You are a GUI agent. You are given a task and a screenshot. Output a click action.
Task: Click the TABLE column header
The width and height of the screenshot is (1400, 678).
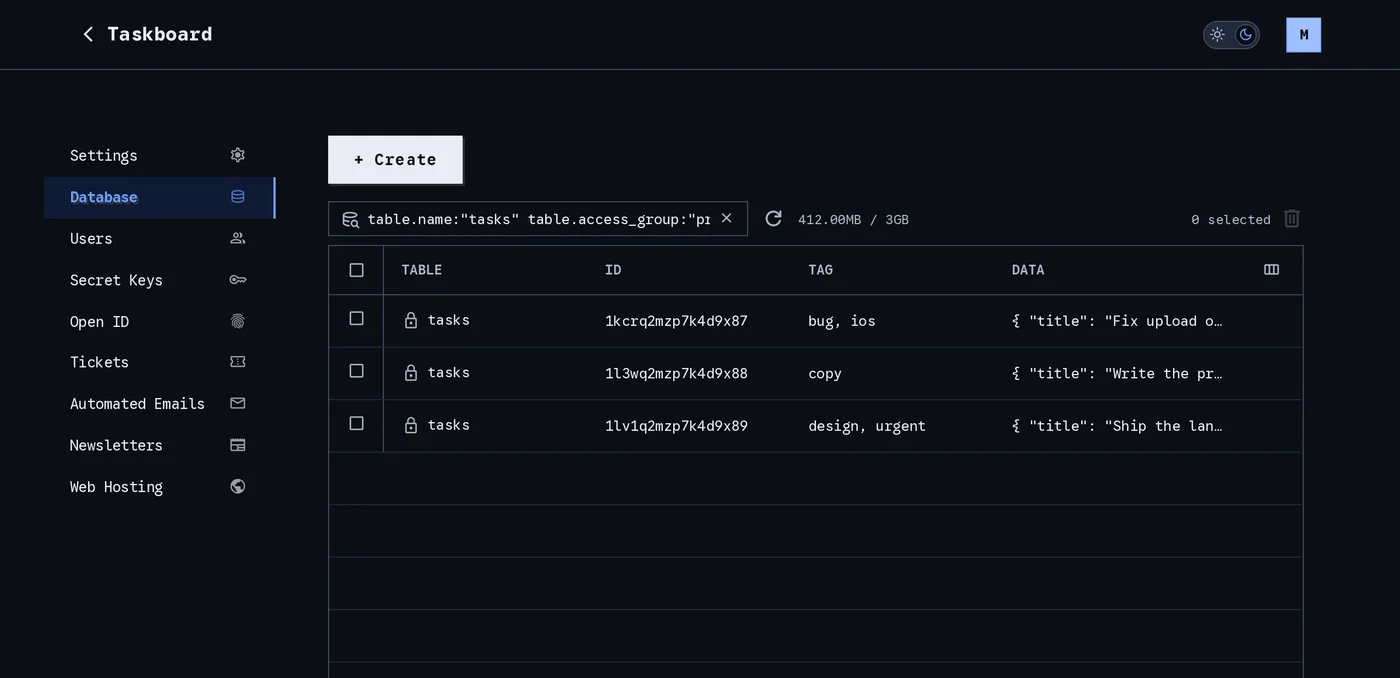pyautogui.click(x=422, y=270)
